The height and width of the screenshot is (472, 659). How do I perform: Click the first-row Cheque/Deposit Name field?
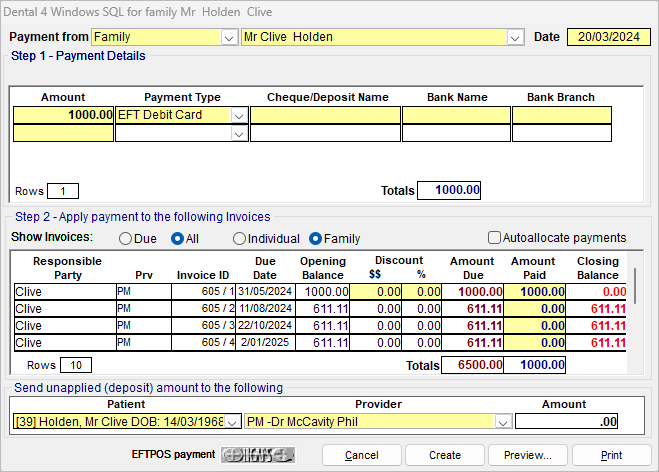[325, 115]
